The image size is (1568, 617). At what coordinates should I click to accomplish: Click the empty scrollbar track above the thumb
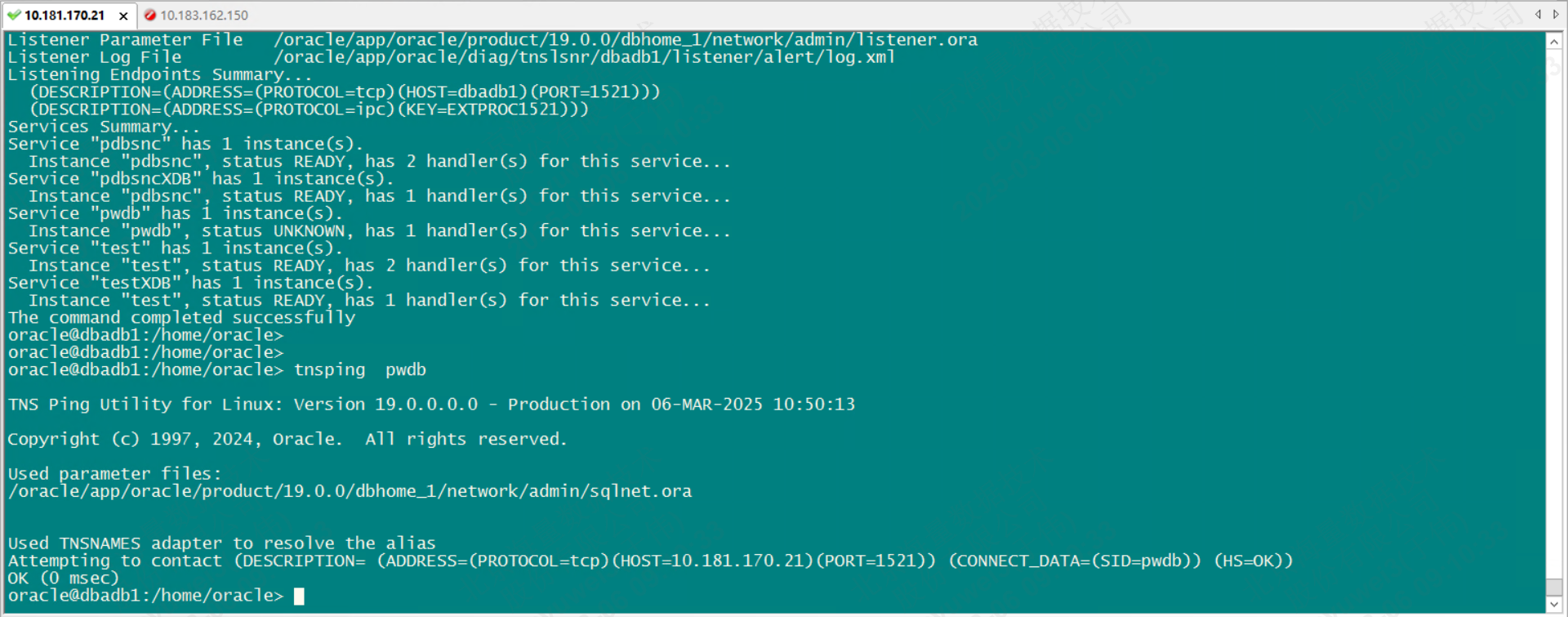coord(1554,311)
